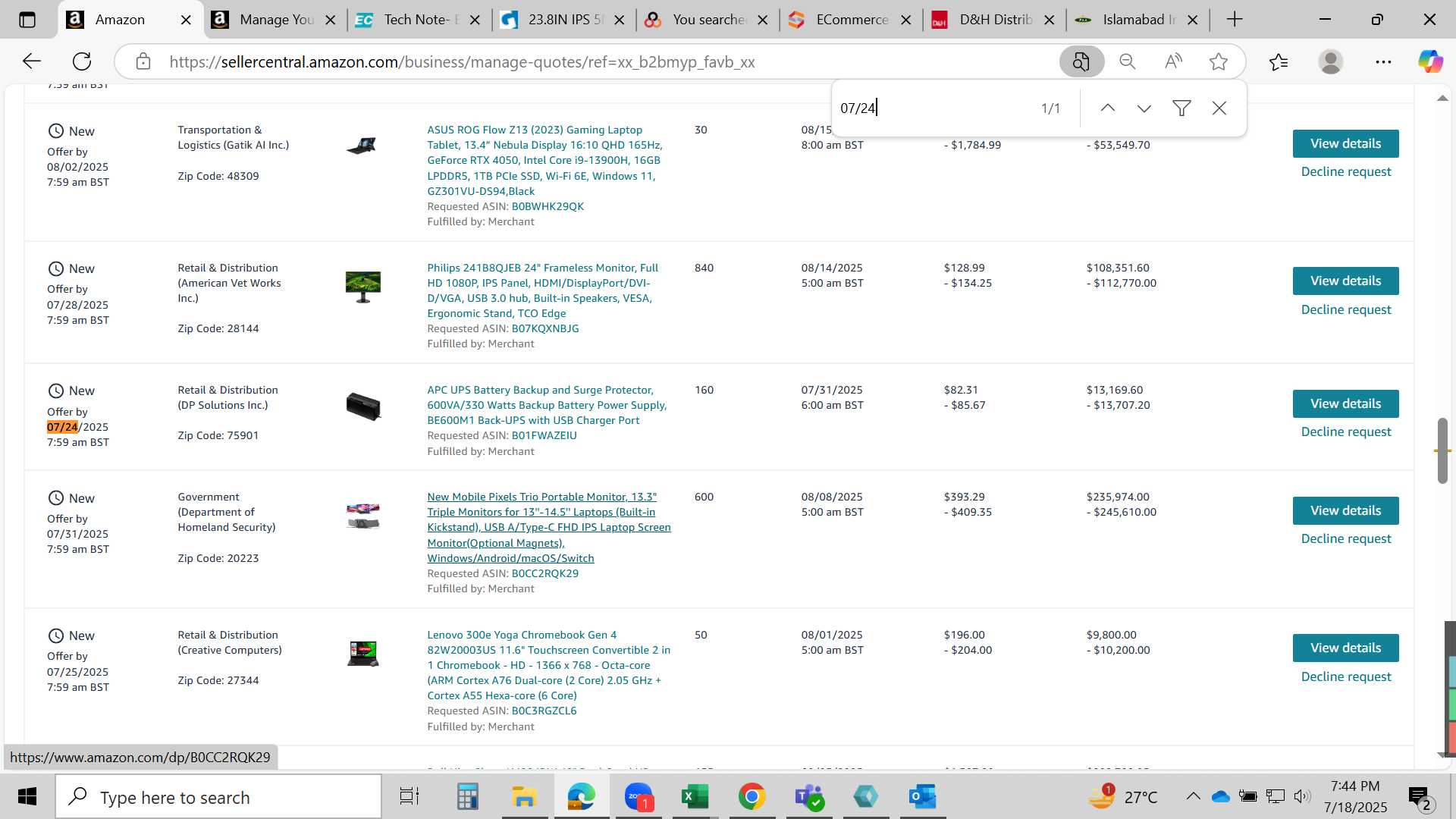This screenshot has height=819, width=1456.
Task: Launch the Copilot sidebar icon
Action: (x=1430, y=61)
